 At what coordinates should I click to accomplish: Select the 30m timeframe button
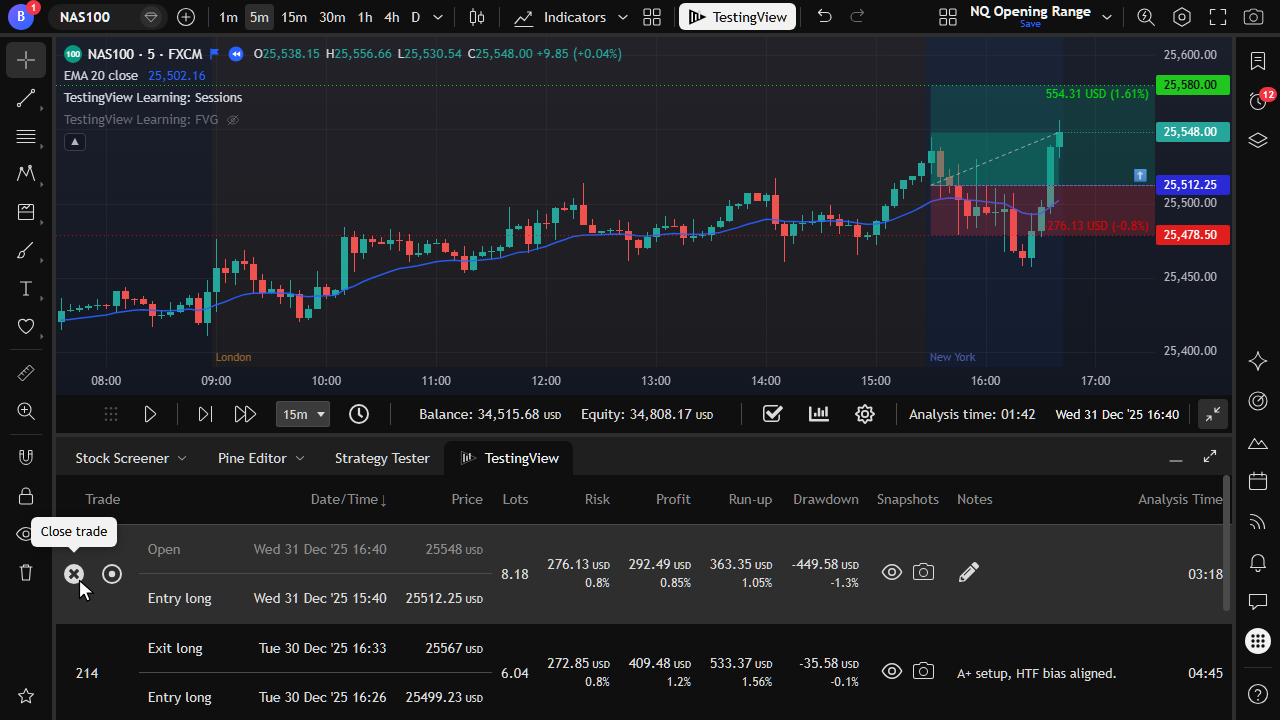tap(332, 17)
